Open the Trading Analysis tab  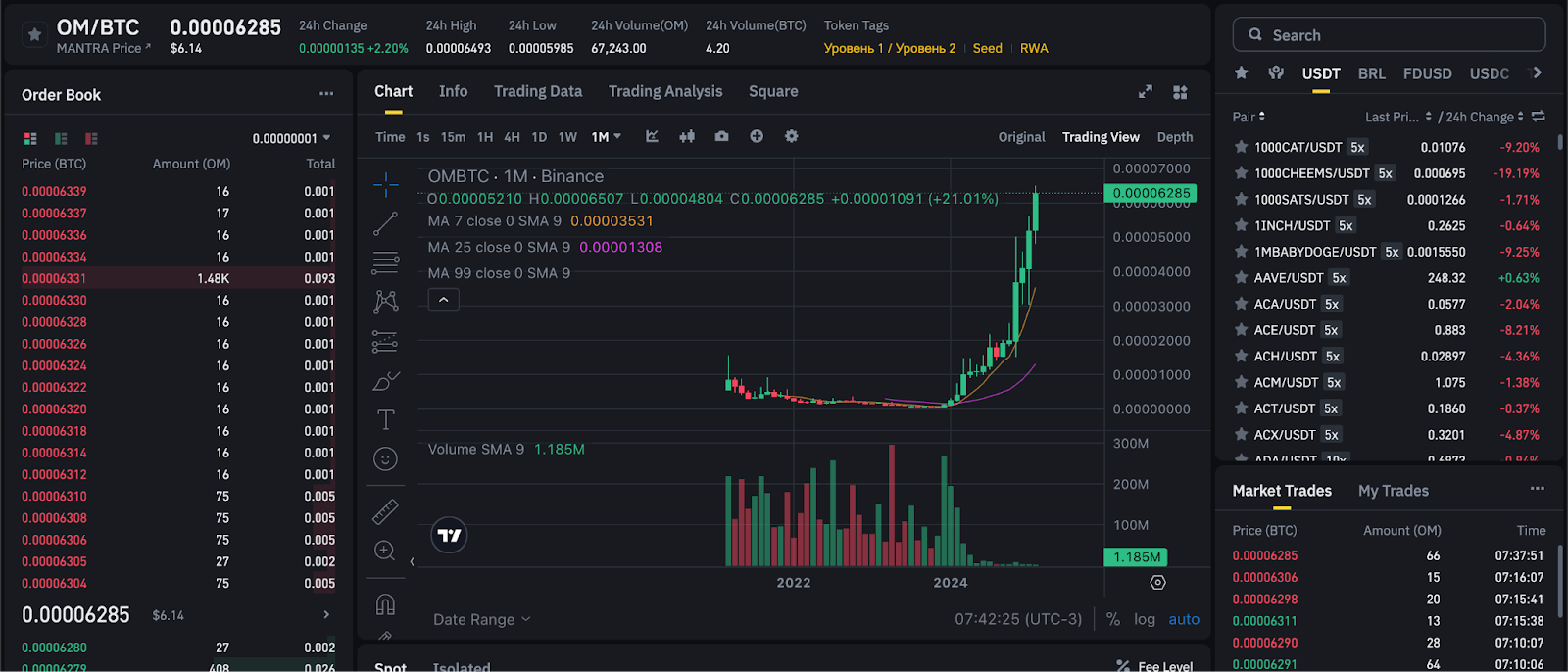(665, 91)
